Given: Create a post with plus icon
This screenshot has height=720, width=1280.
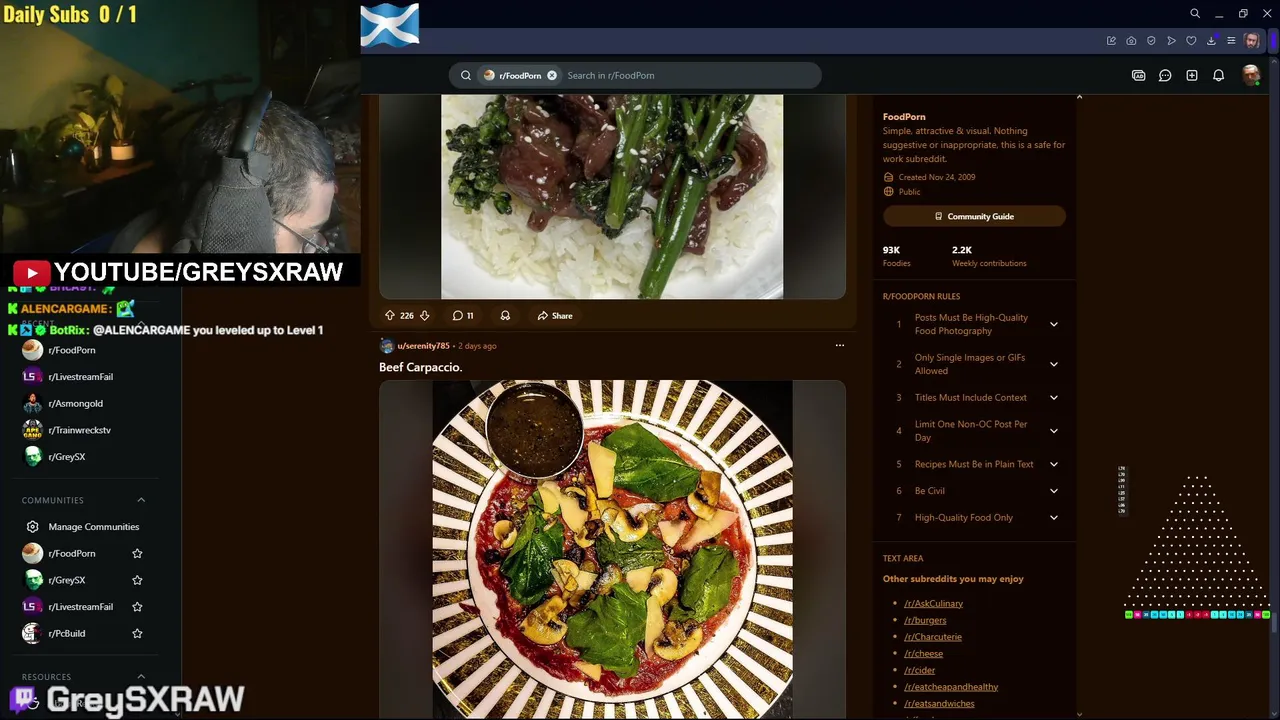Looking at the screenshot, I should (1192, 75).
